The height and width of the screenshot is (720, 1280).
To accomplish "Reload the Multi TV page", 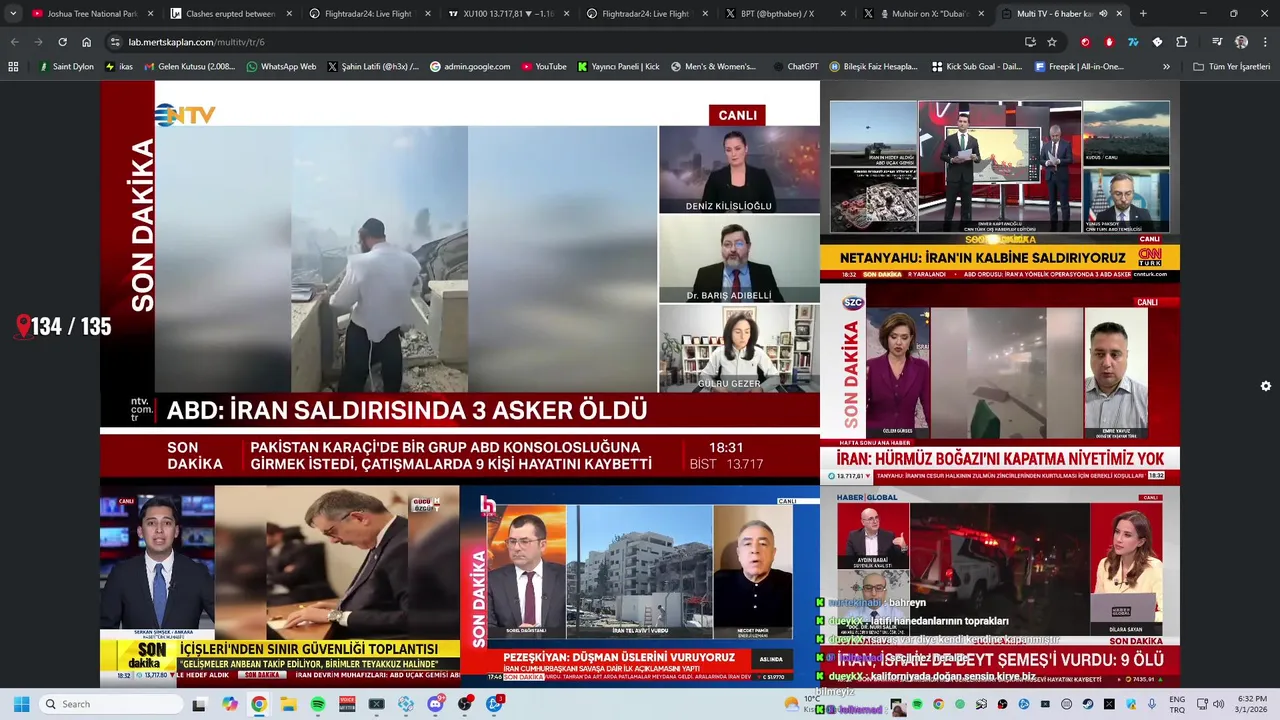I will point(62,42).
